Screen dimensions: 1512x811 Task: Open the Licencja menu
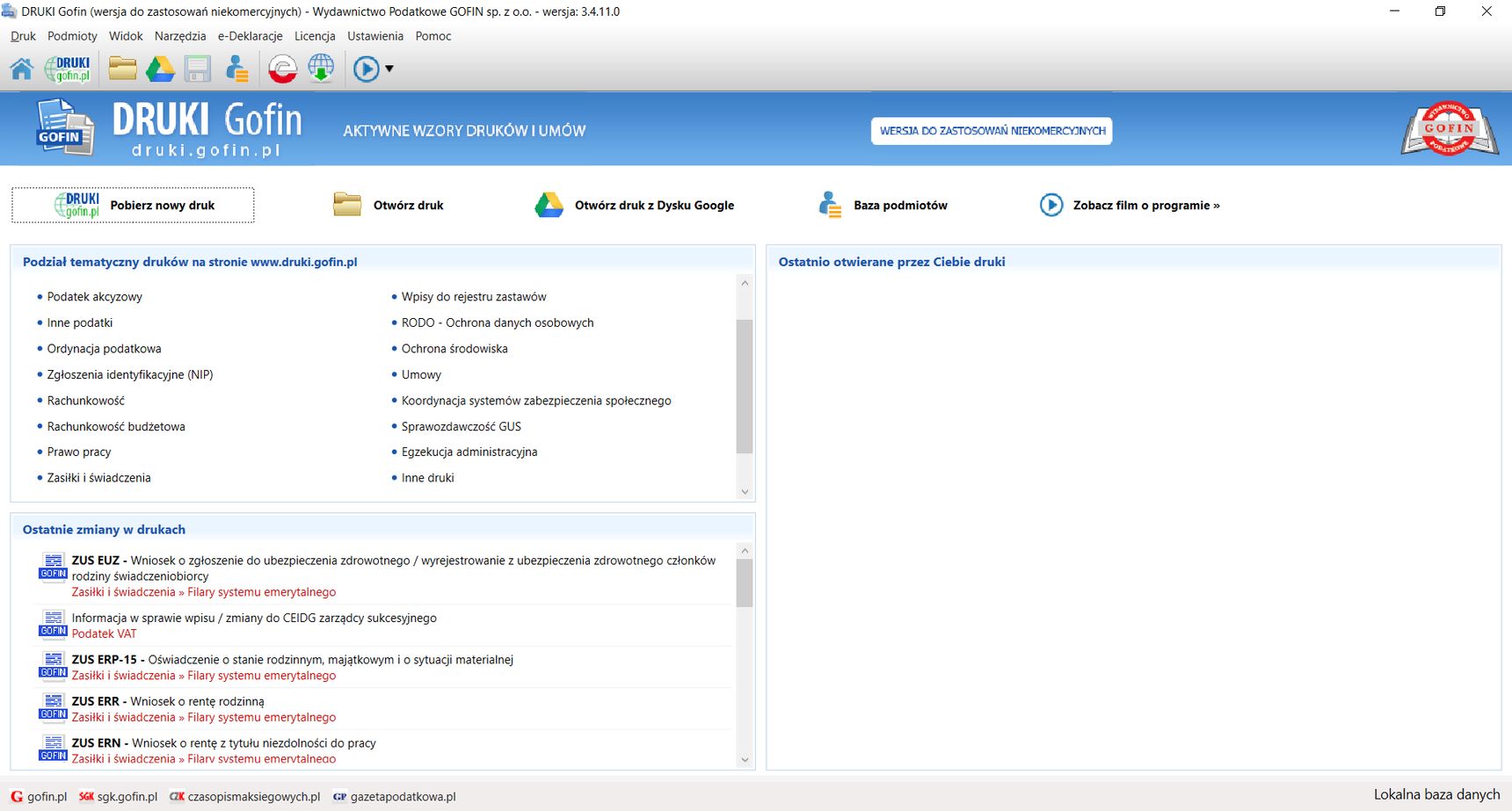click(x=315, y=36)
